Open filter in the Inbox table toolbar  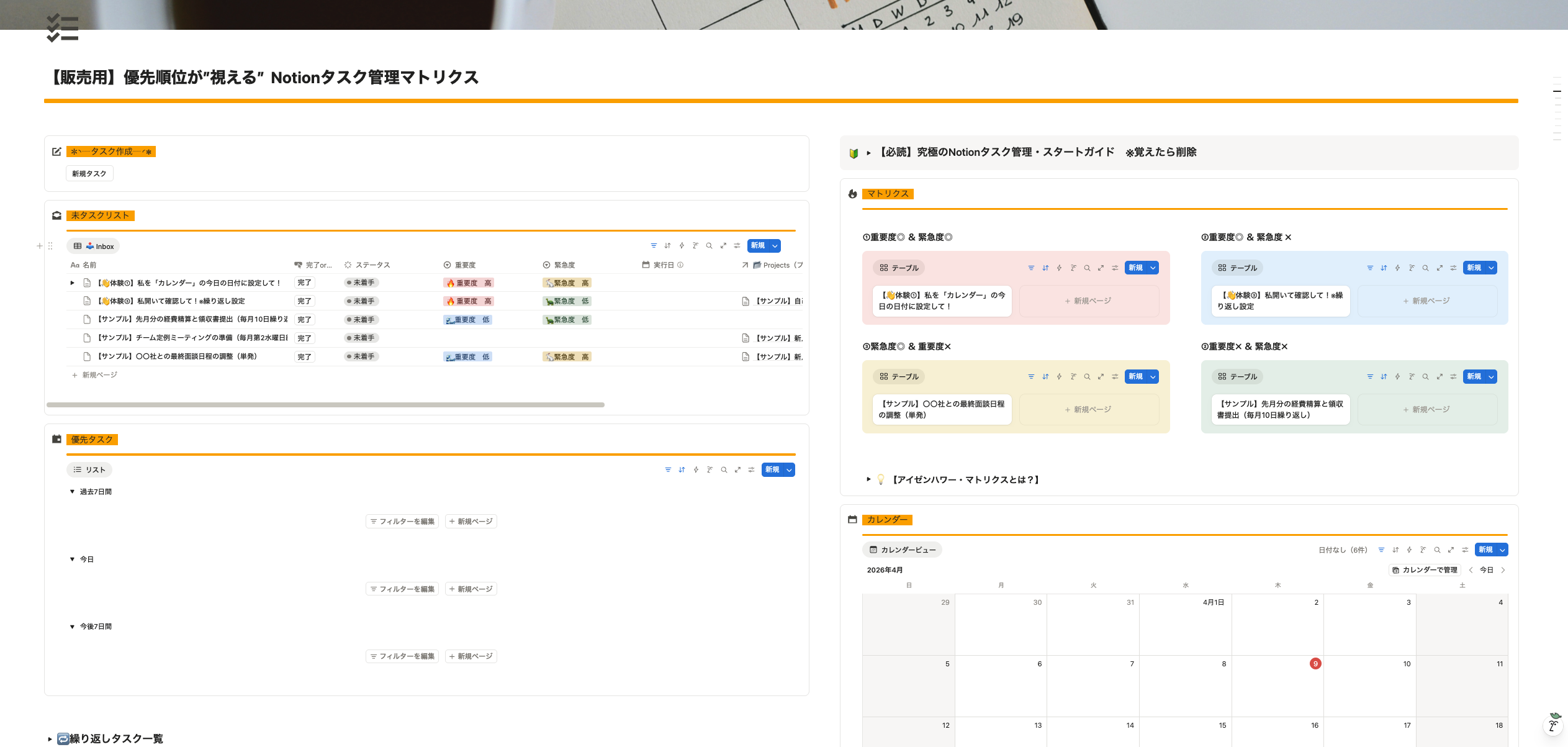pos(654,246)
